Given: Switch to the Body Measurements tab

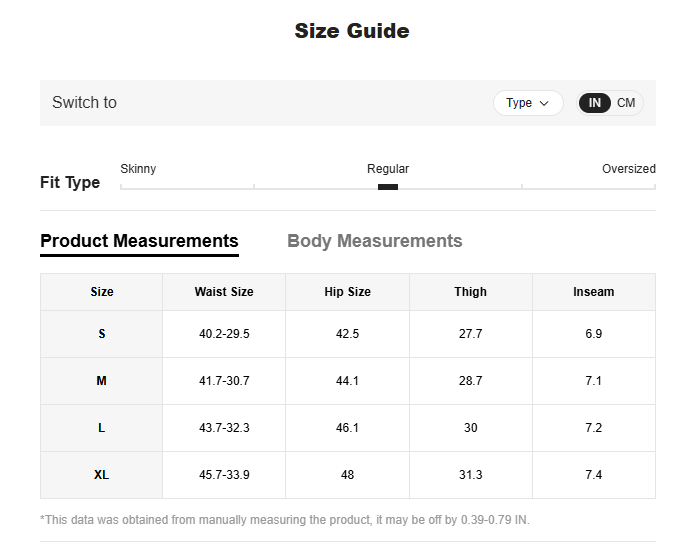Looking at the screenshot, I should (x=374, y=241).
